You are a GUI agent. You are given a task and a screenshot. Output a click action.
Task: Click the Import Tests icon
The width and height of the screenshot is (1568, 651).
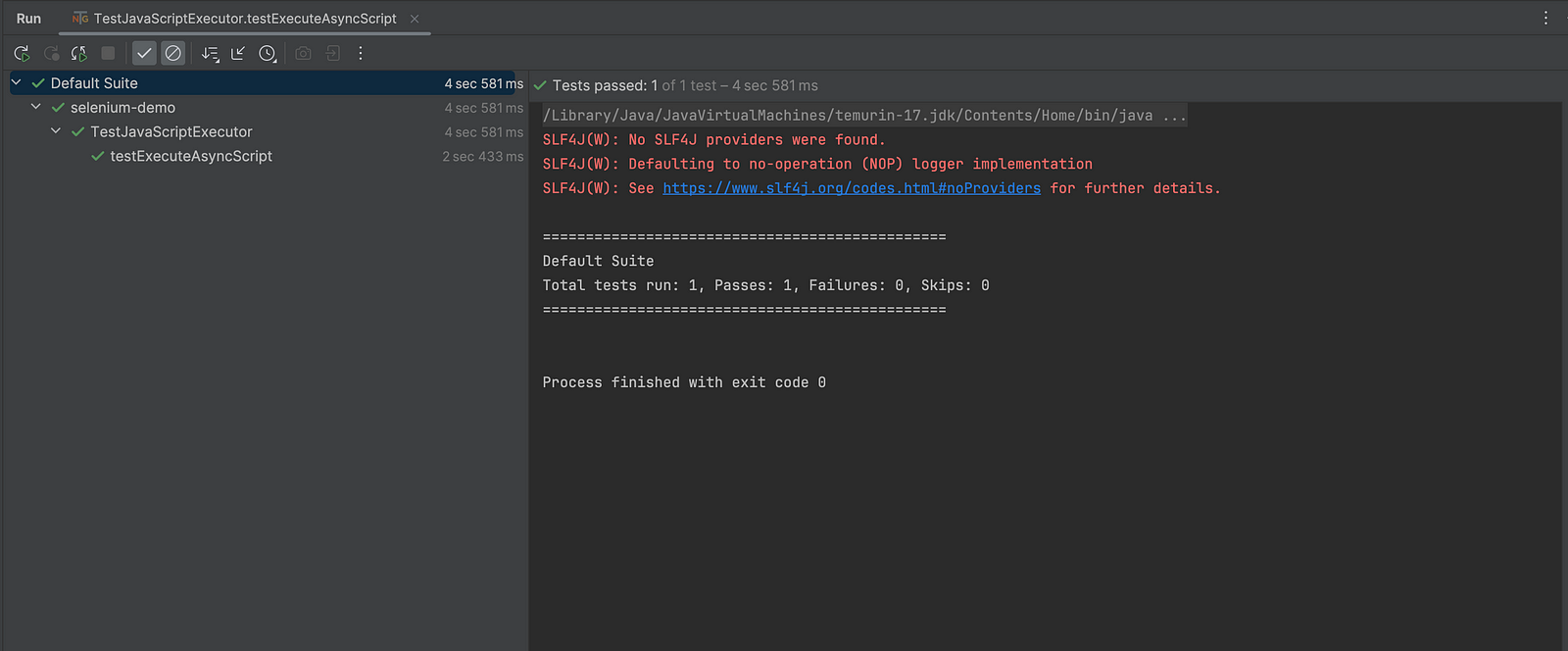click(333, 53)
